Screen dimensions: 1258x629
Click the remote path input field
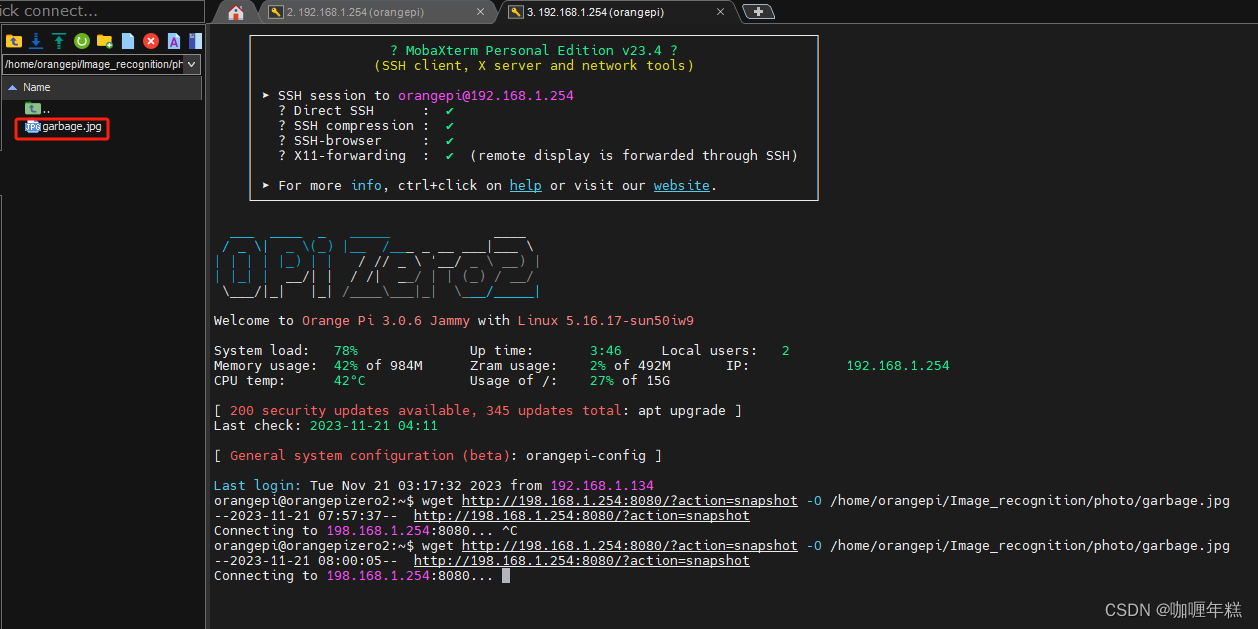pyautogui.click(x=93, y=64)
